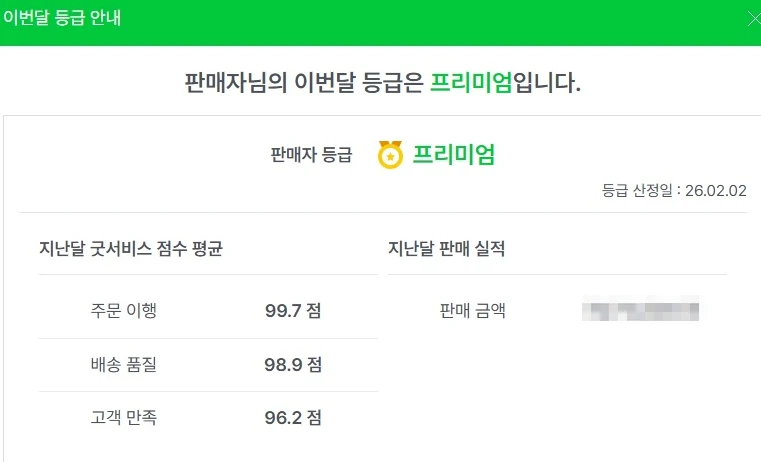
Task: Click the 지난달 판매 실적 heading
Action: point(446,249)
